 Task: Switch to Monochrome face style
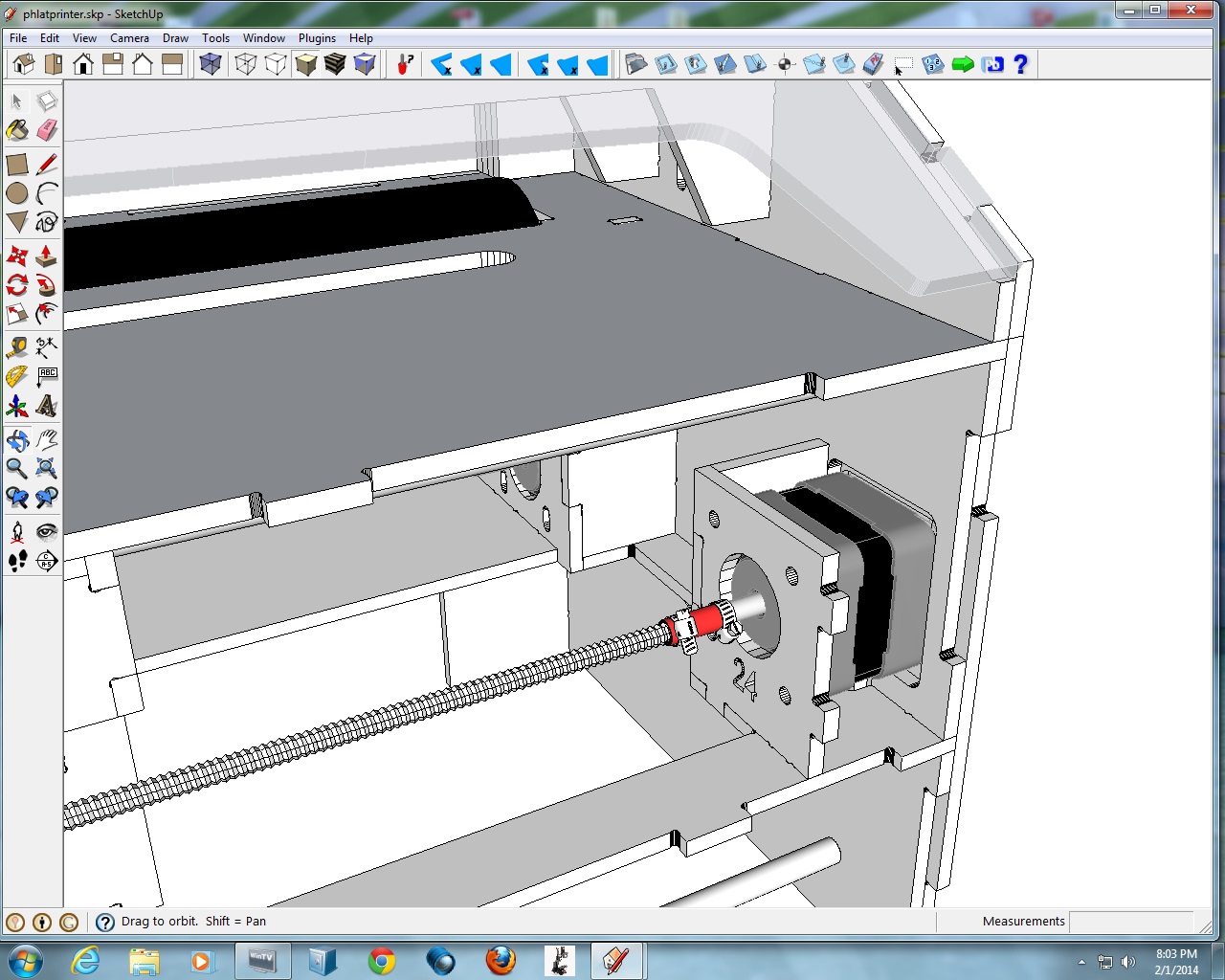point(365,64)
